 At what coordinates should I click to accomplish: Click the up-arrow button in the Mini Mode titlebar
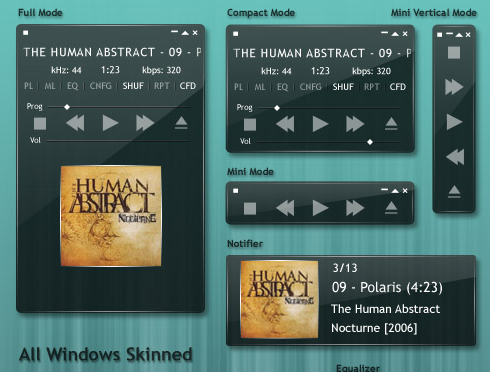coord(395,191)
